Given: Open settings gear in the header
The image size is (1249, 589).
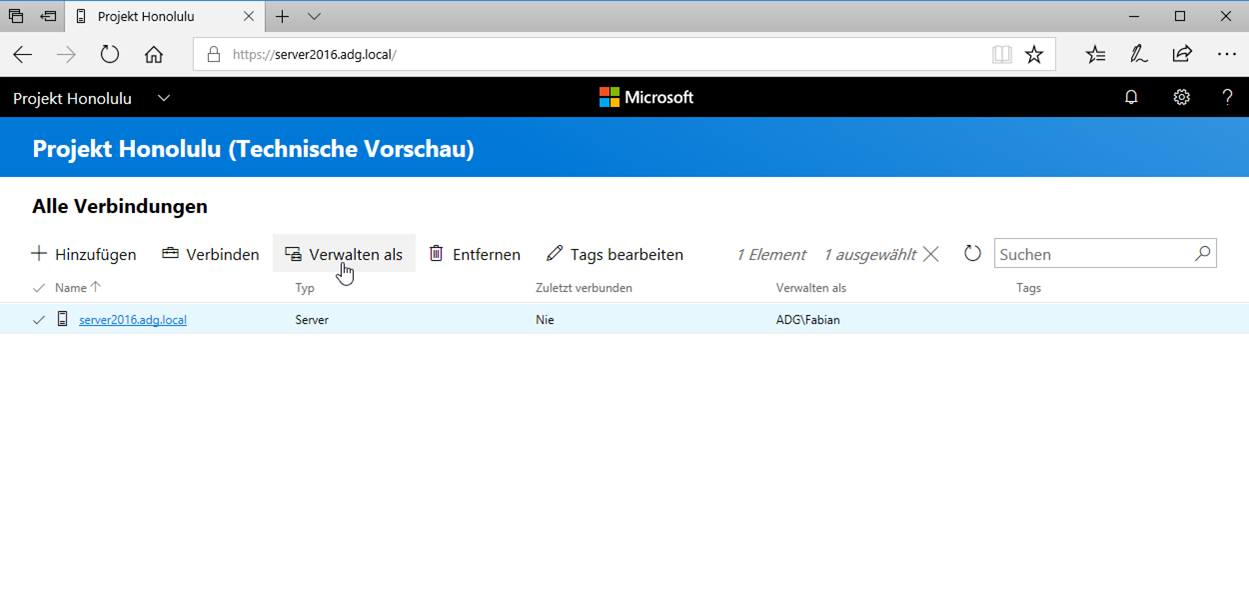Looking at the screenshot, I should click(x=1181, y=97).
